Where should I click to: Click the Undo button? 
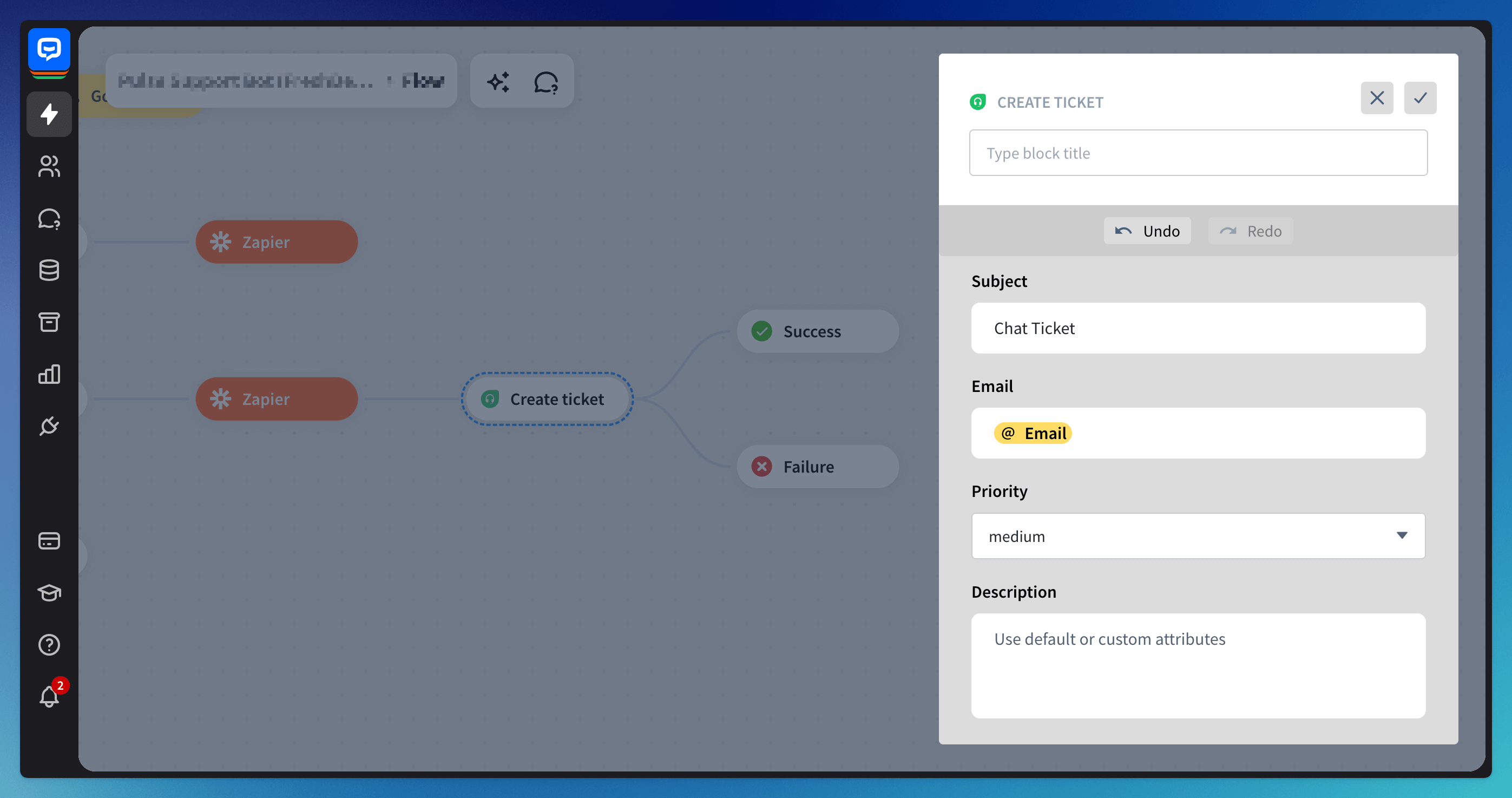coord(1147,231)
